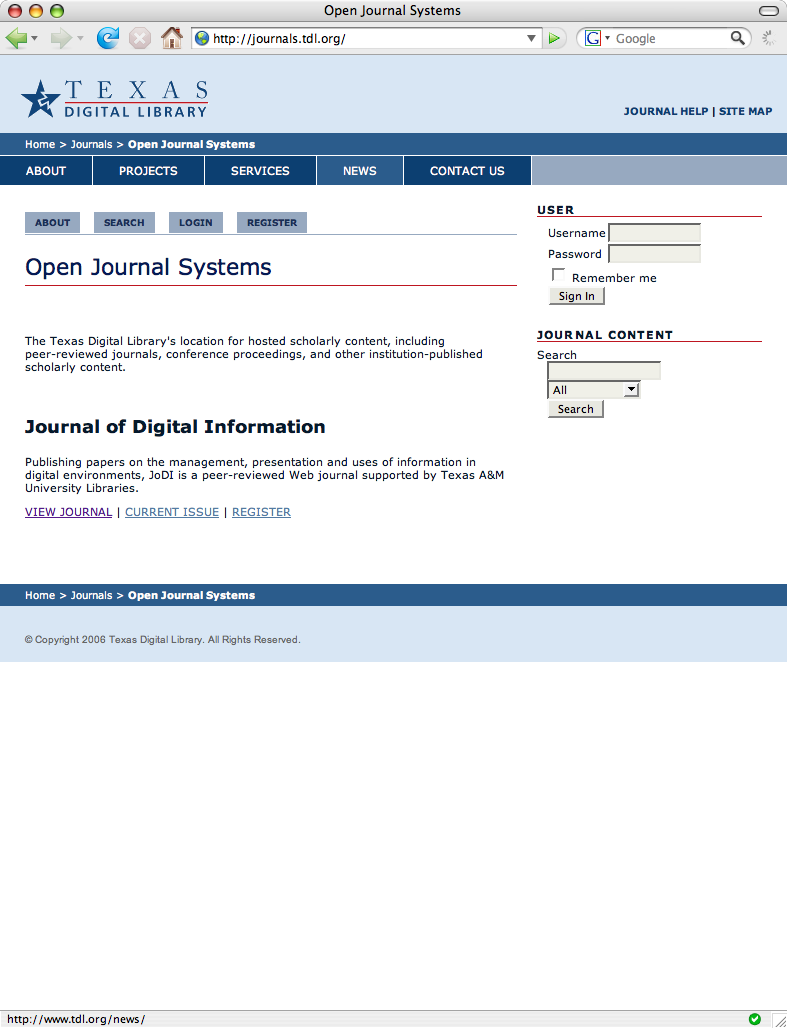Open the CURRENT ISSUE link
787x1028 pixels.
[x=172, y=512]
